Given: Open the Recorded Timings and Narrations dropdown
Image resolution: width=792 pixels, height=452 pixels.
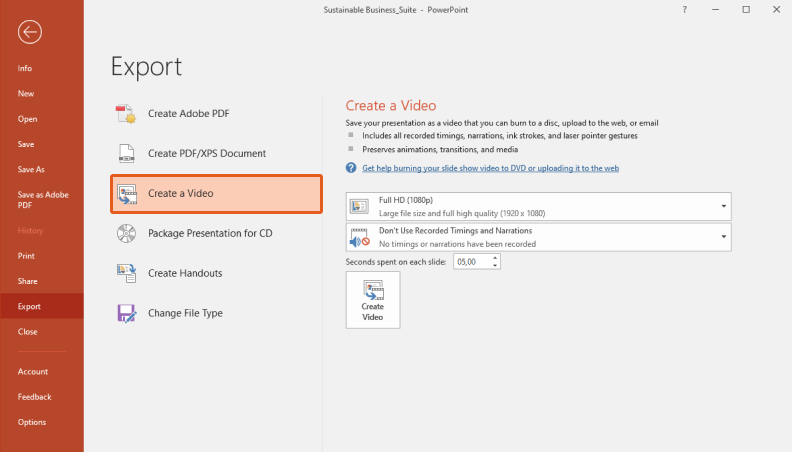Looking at the screenshot, I should coord(538,237).
